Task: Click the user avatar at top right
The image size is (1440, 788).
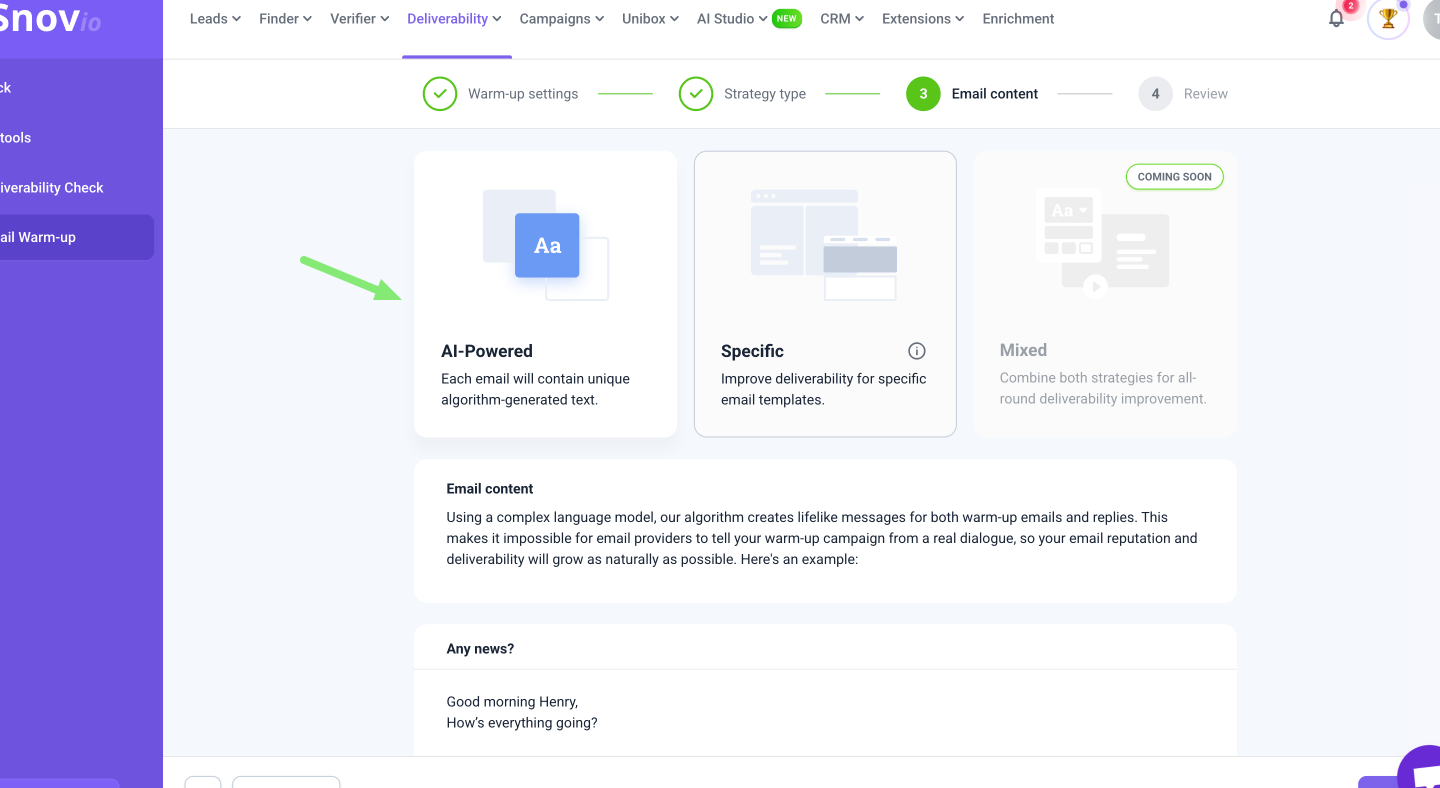Action: (x=1432, y=18)
